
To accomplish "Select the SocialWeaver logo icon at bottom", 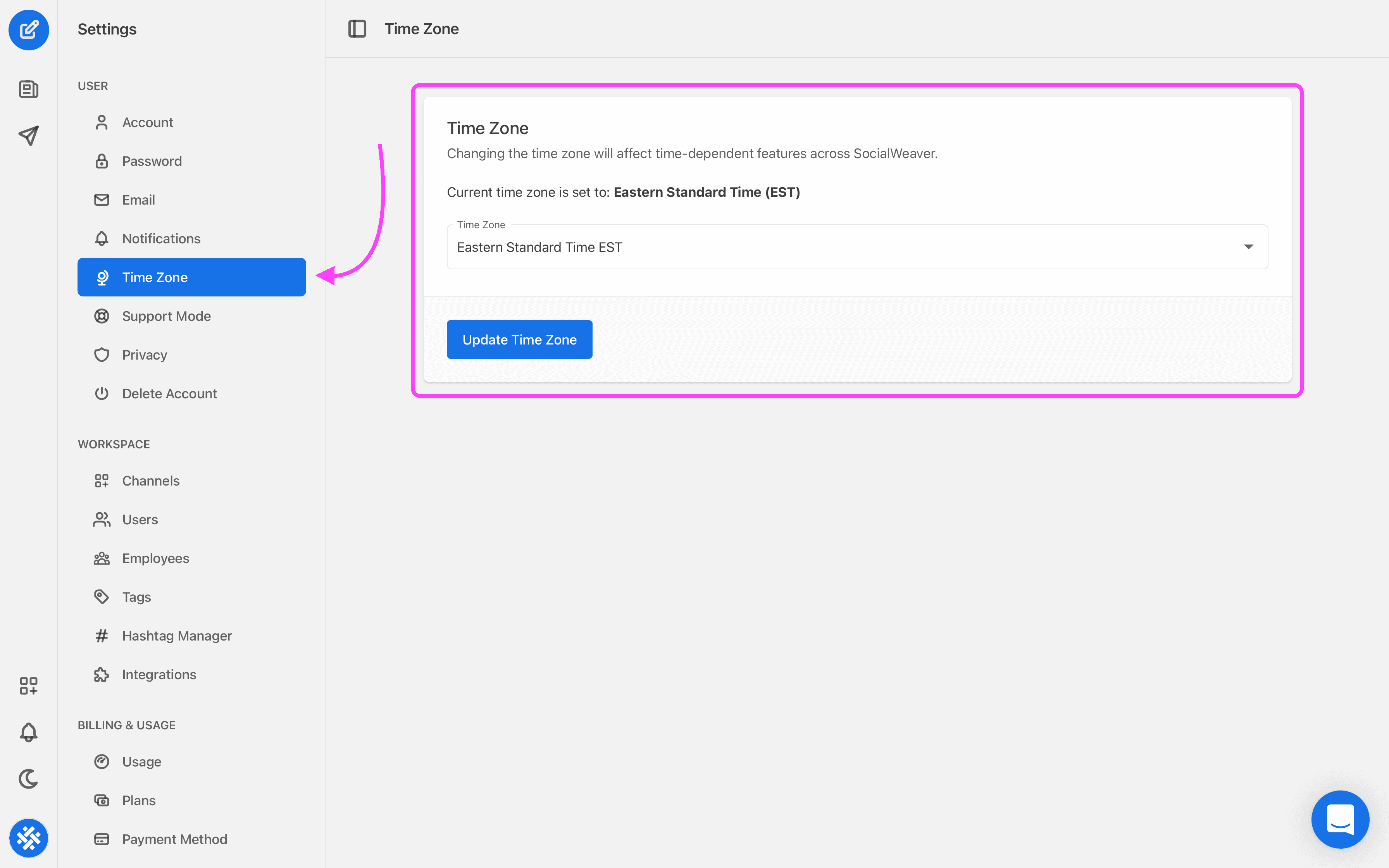I will pyautogui.click(x=29, y=838).
